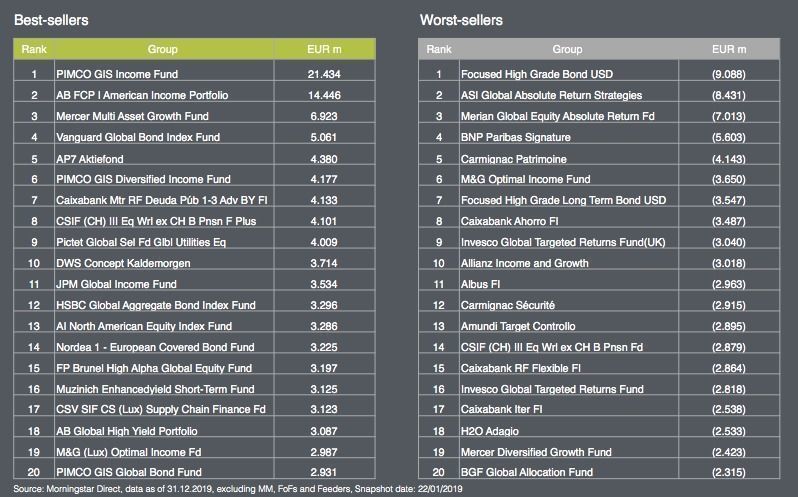Select CSV SIF CS (Lux) Supply Chain Finance Fd
Viewport: 798px width, 497px height.
(x=161, y=409)
